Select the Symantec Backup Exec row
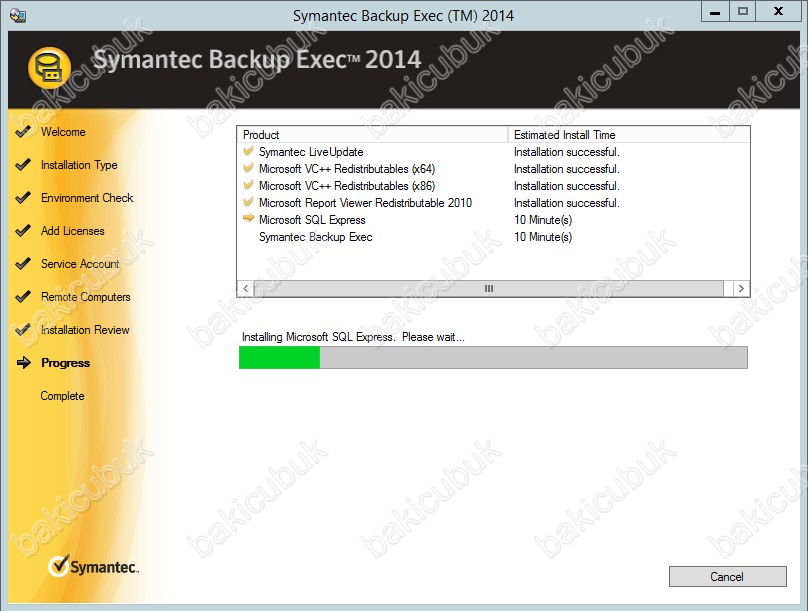The height and width of the screenshot is (611, 808). [493, 237]
